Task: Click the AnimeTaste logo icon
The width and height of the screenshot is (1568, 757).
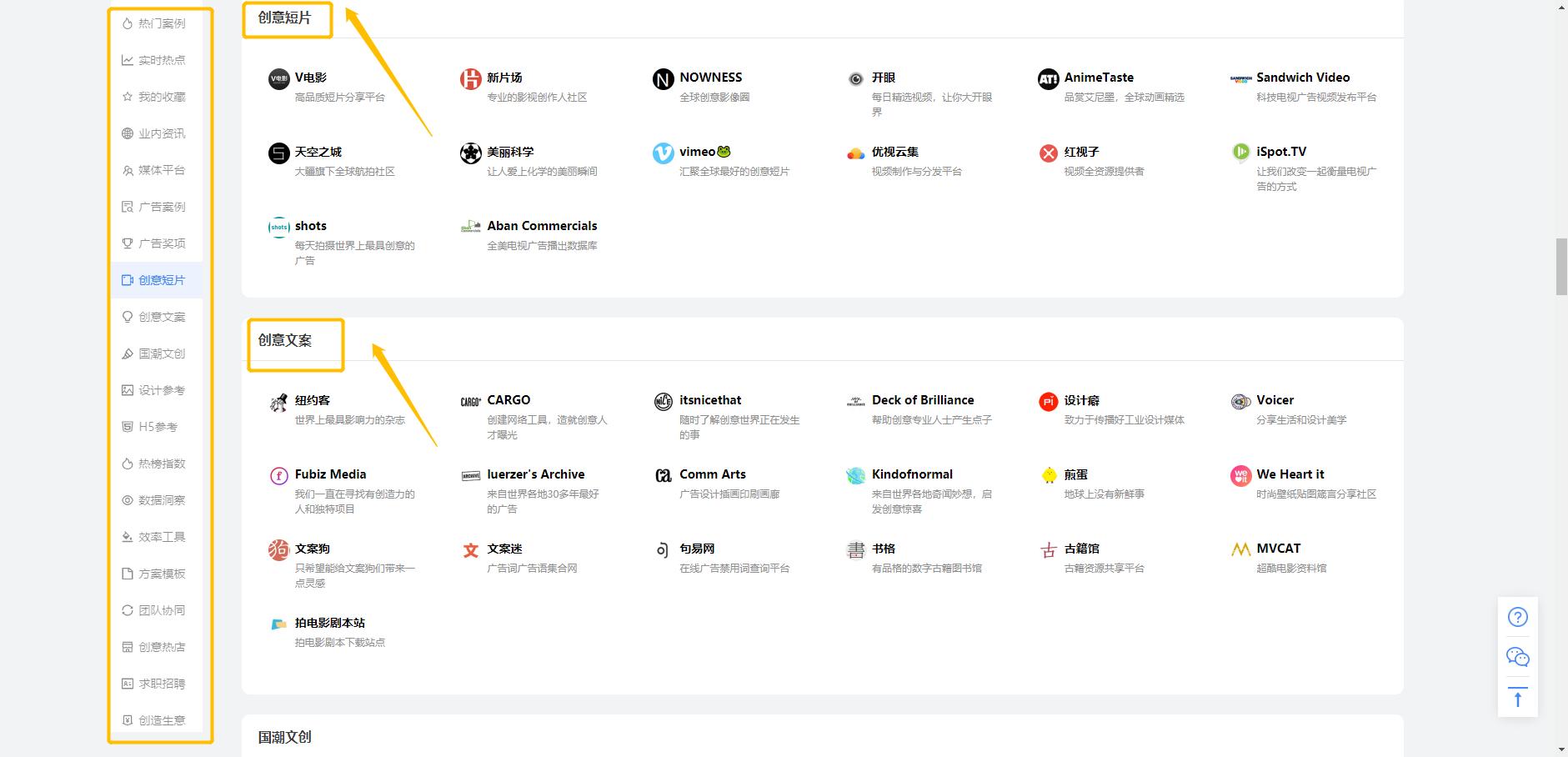Action: pyautogui.click(x=1048, y=79)
